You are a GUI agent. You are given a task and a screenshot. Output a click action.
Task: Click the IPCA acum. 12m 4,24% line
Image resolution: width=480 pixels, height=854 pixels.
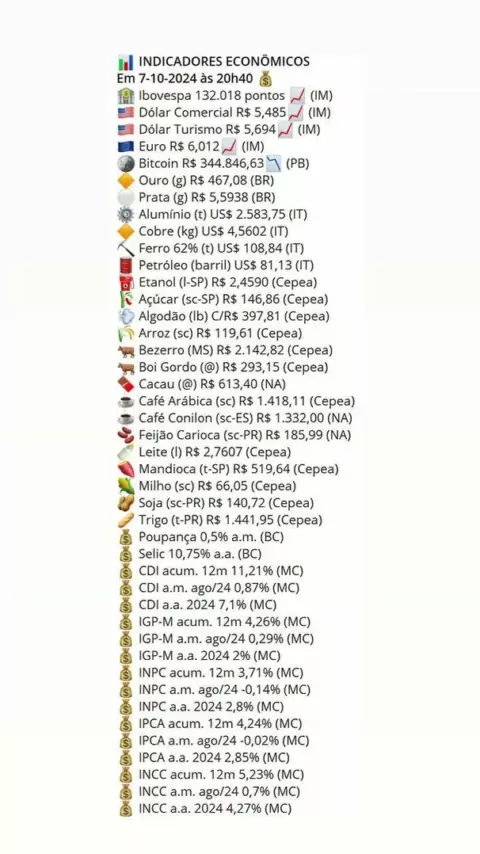pos(210,724)
